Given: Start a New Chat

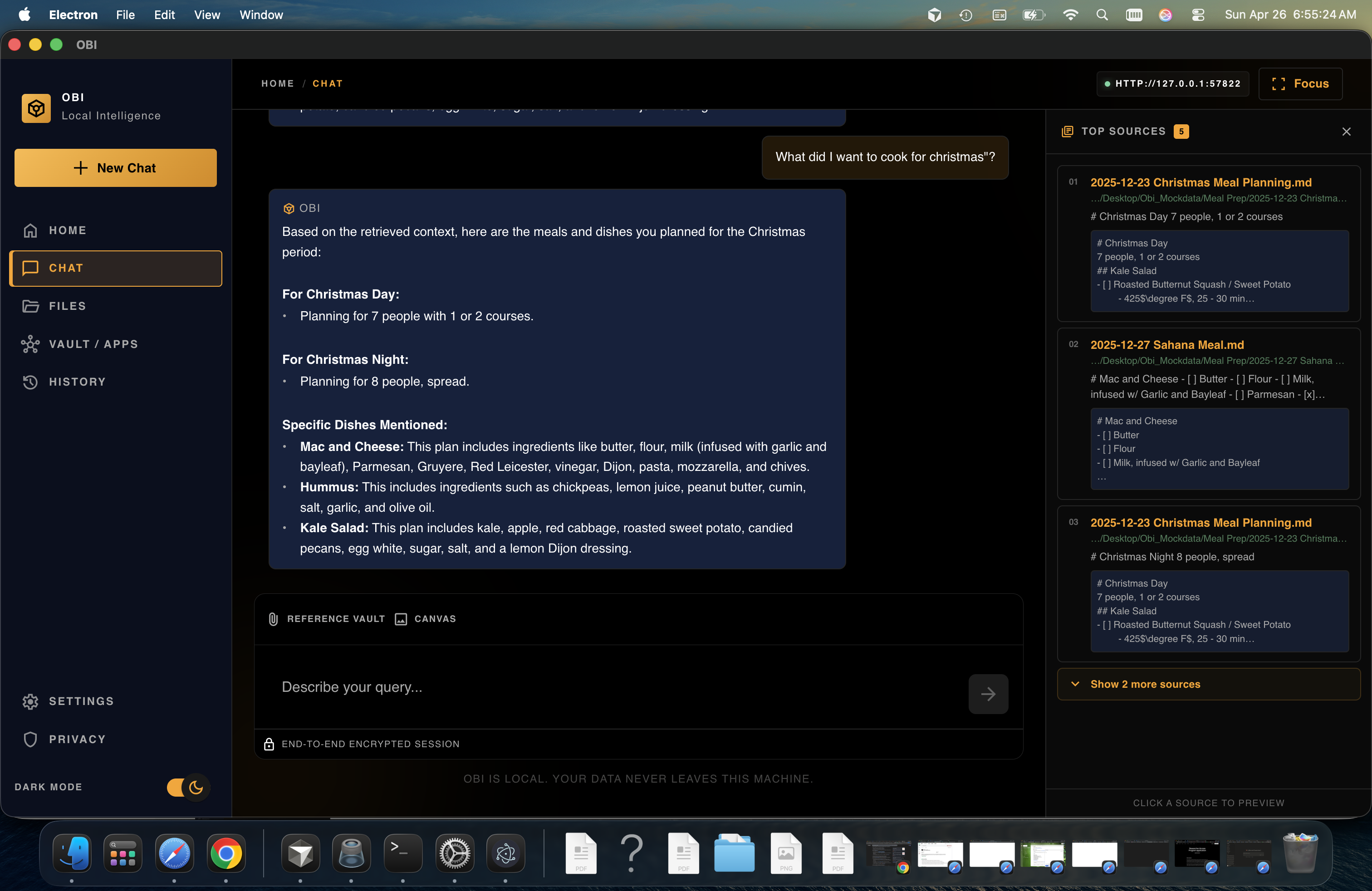Looking at the screenshot, I should tap(115, 168).
